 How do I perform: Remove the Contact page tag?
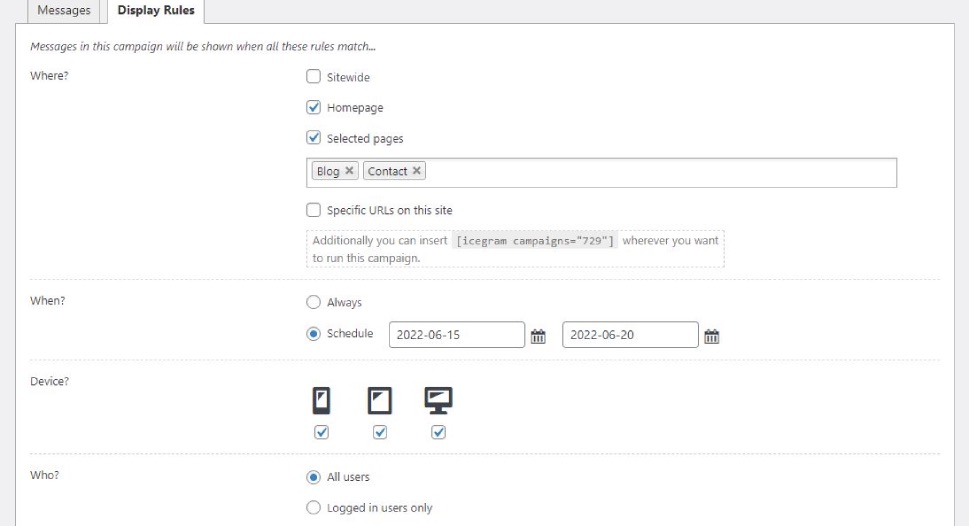(x=417, y=171)
